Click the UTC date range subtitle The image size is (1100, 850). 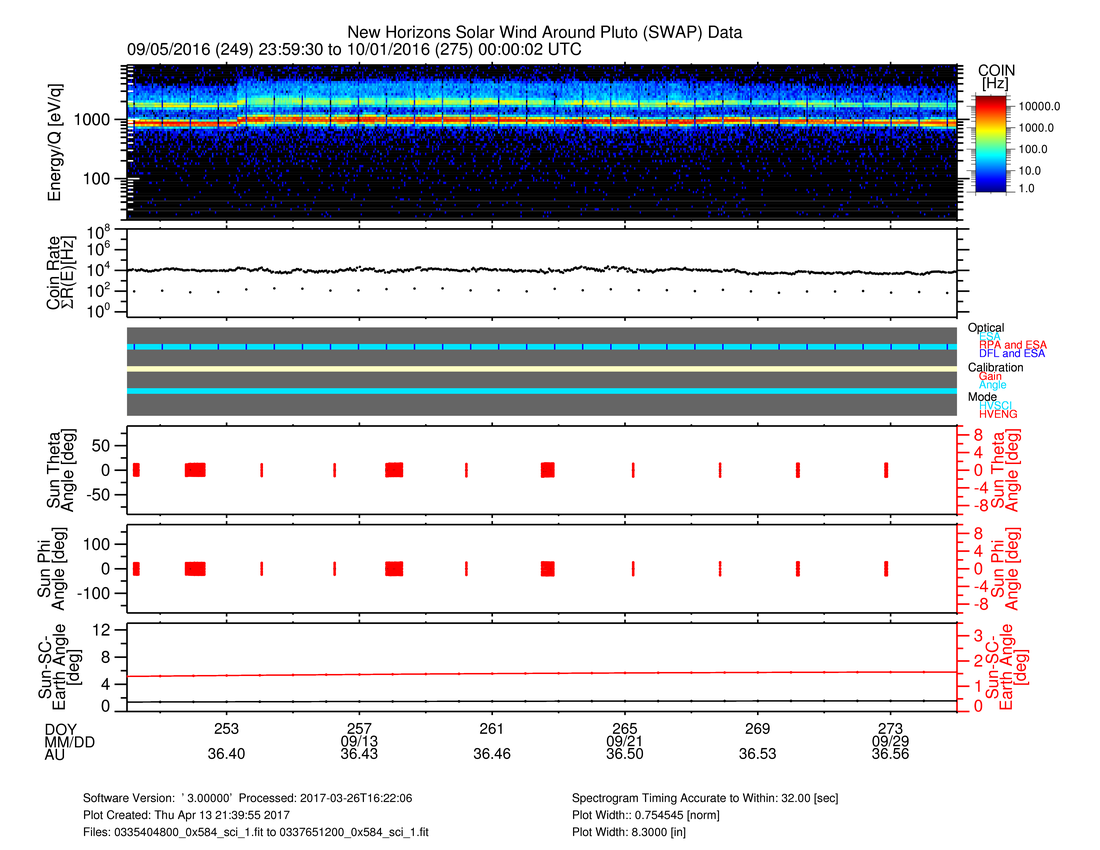click(354, 49)
